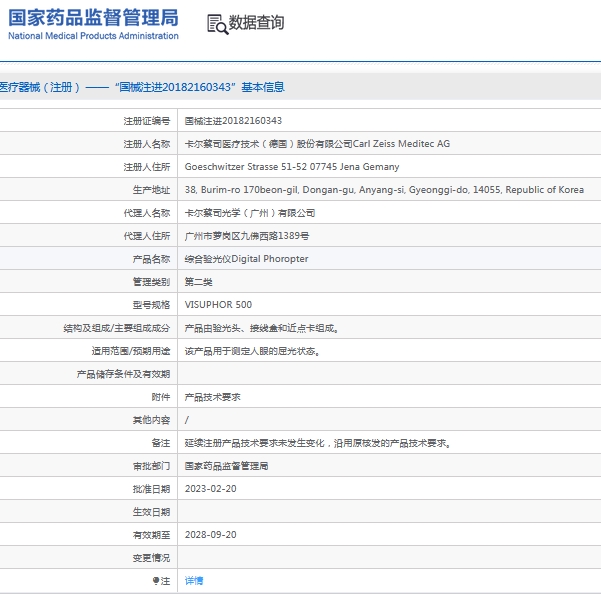601x597 pixels.
Task: Click the 国家药品监督管理局 logo
Action: pos(93,24)
